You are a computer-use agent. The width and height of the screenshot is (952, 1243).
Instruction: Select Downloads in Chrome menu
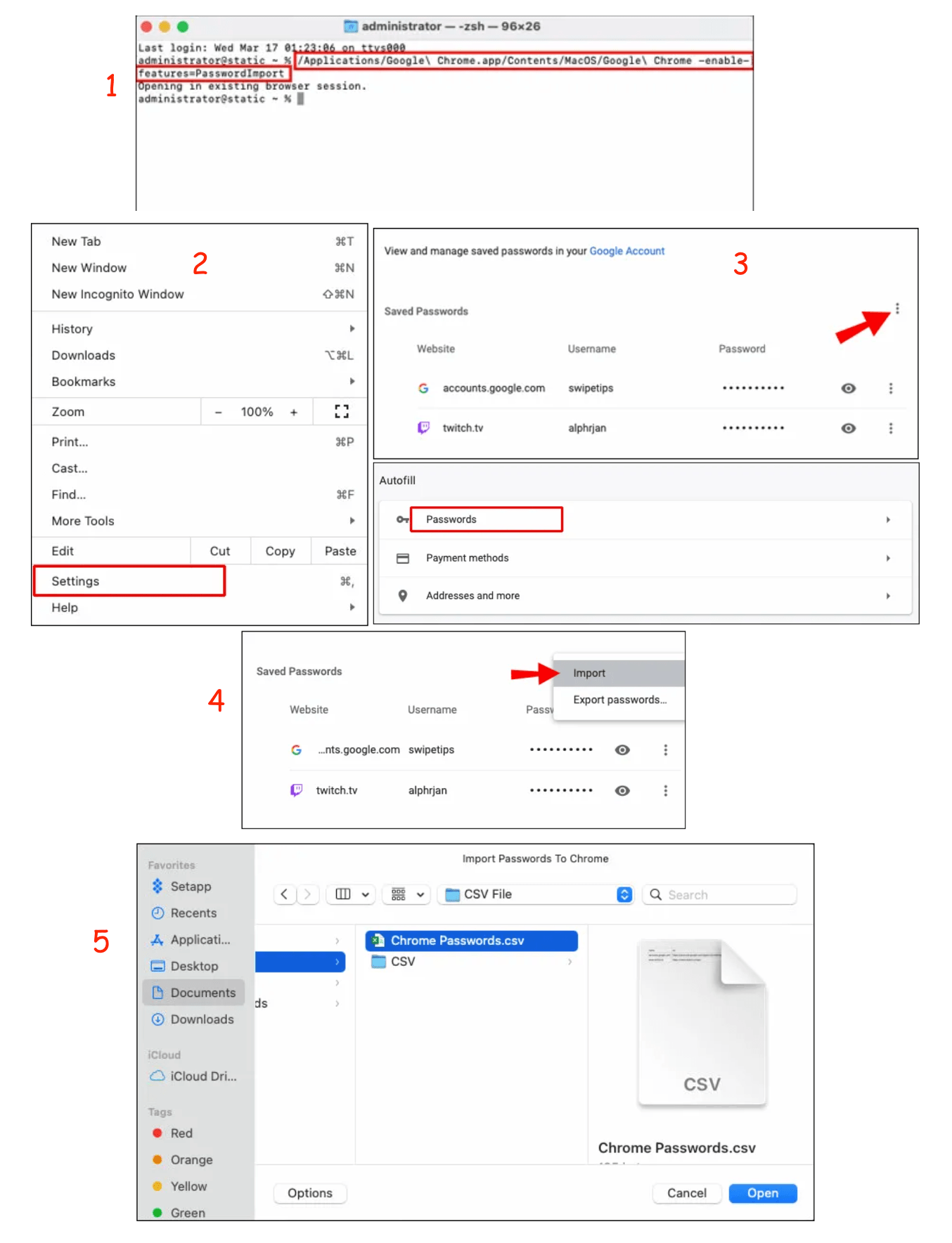tap(200, 355)
